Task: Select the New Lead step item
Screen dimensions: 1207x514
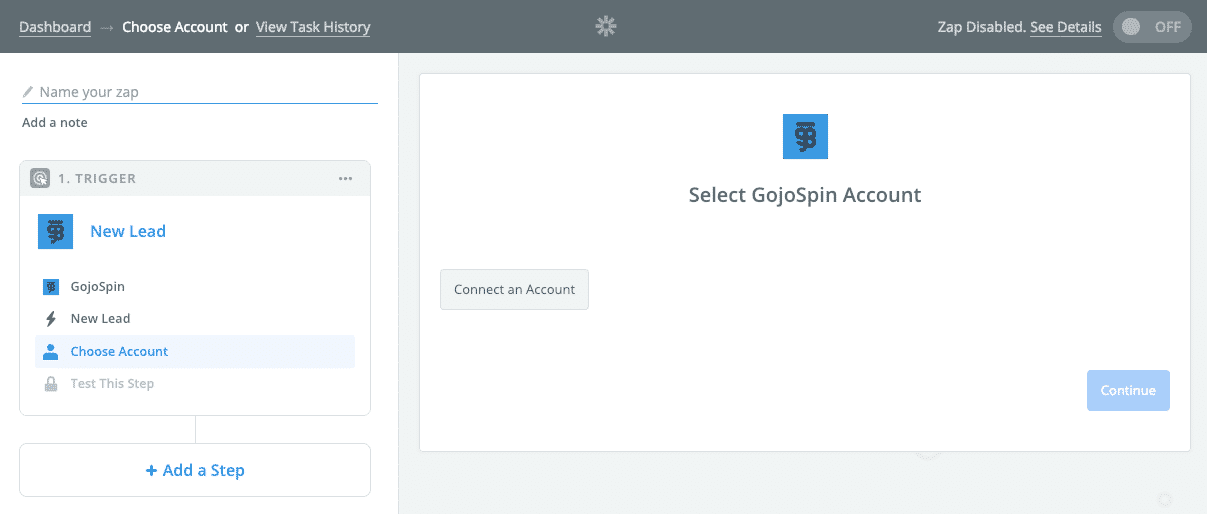Action: [x=195, y=319]
